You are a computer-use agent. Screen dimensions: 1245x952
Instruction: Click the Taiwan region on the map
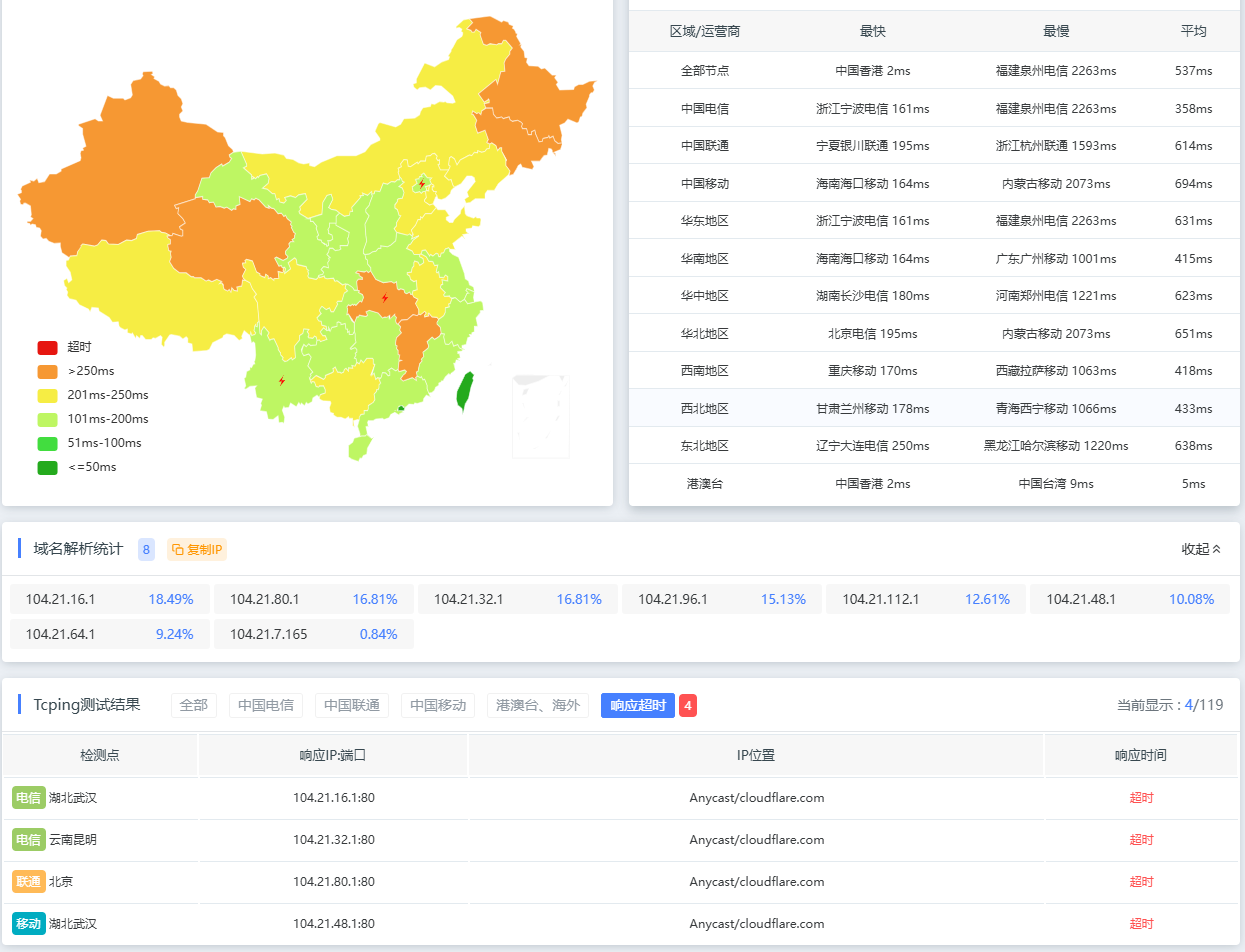(465, 391)
